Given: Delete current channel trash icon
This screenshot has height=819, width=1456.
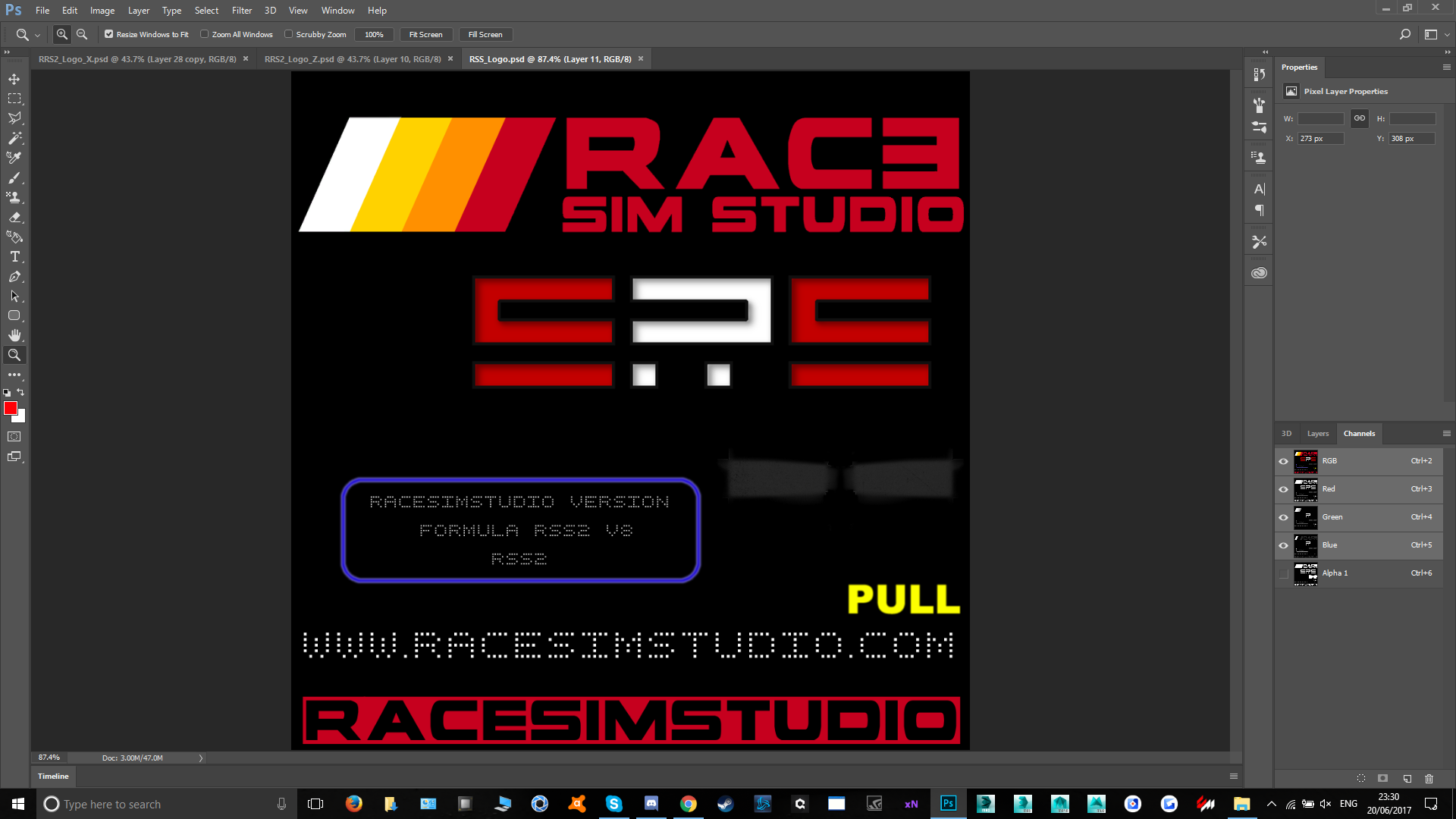Looking at the screenshot, I should click(1429, 778).
